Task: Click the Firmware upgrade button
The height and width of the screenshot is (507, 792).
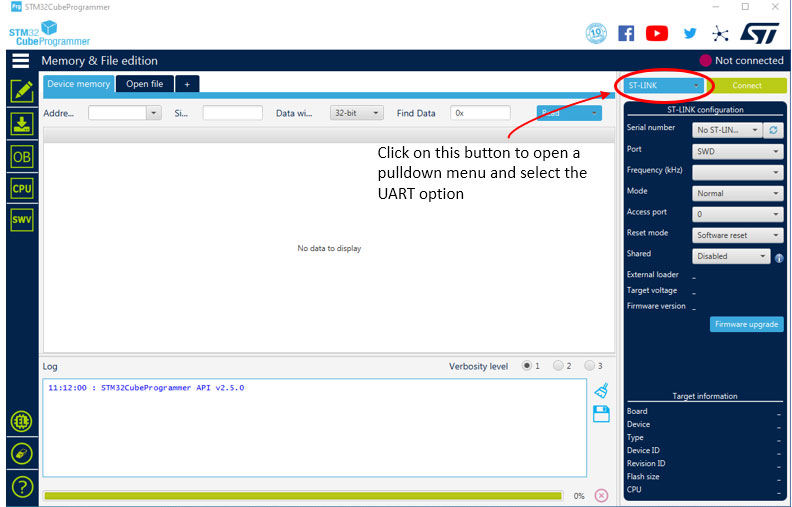Action: (x=746, y=325)
